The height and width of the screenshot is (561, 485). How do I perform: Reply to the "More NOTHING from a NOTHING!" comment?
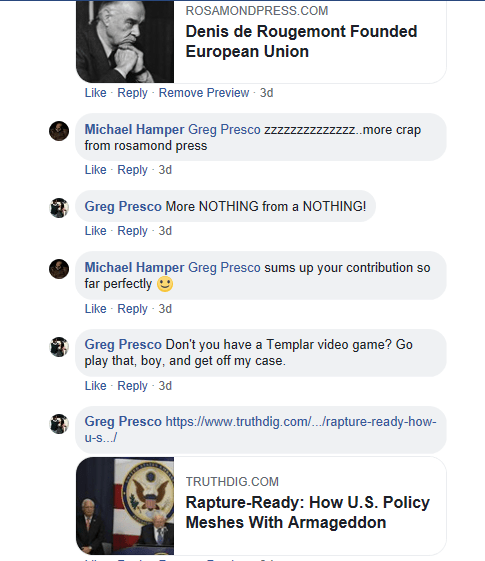pos(132,231)
